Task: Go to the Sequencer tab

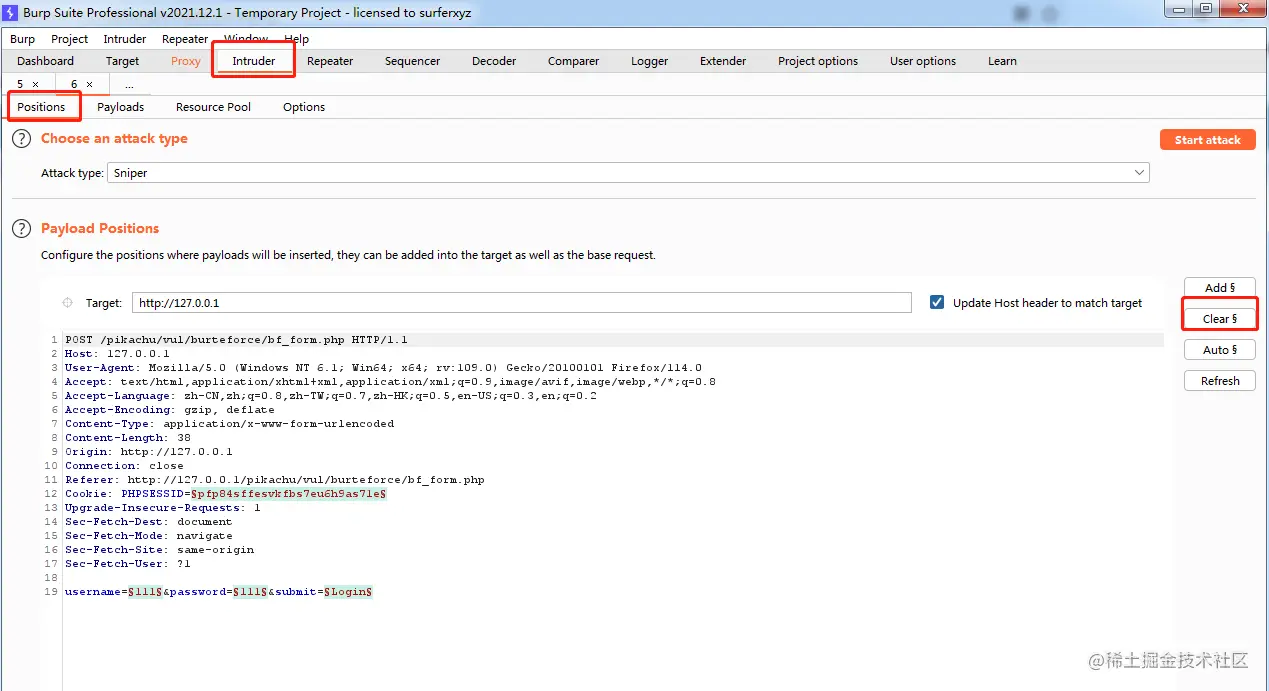Action: pos(412,61)
